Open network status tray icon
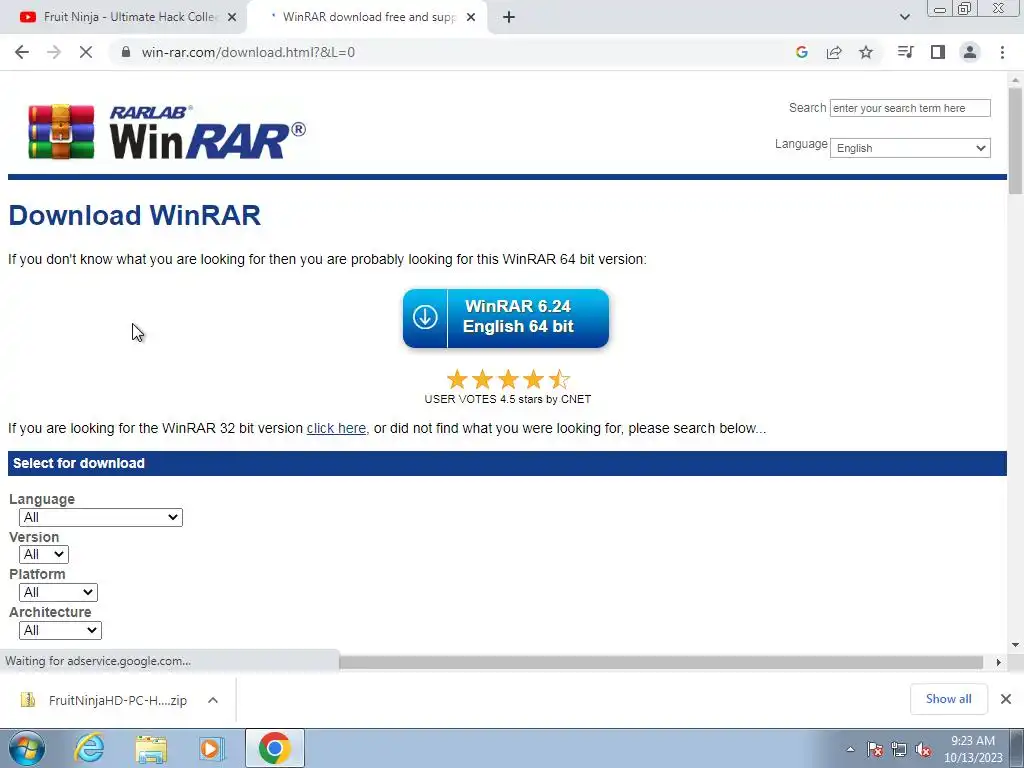 point(899,750)
